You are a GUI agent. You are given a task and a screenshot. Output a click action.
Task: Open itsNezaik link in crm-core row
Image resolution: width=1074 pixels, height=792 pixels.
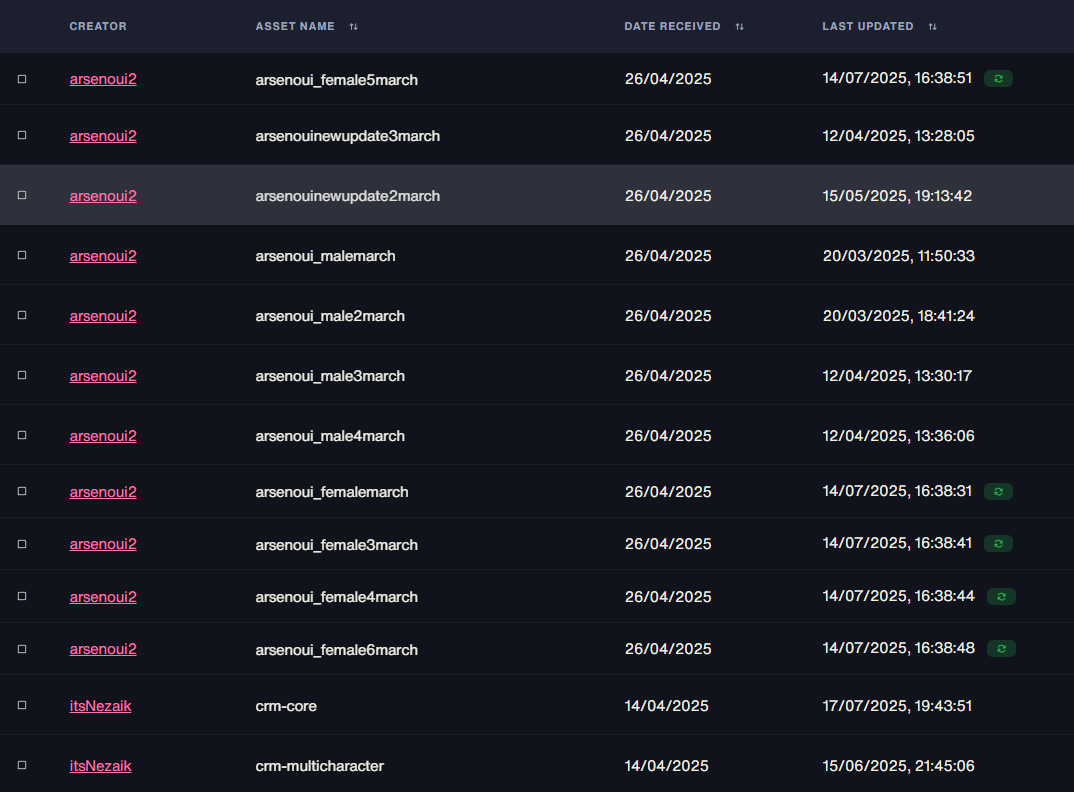[x=100, y=706]
